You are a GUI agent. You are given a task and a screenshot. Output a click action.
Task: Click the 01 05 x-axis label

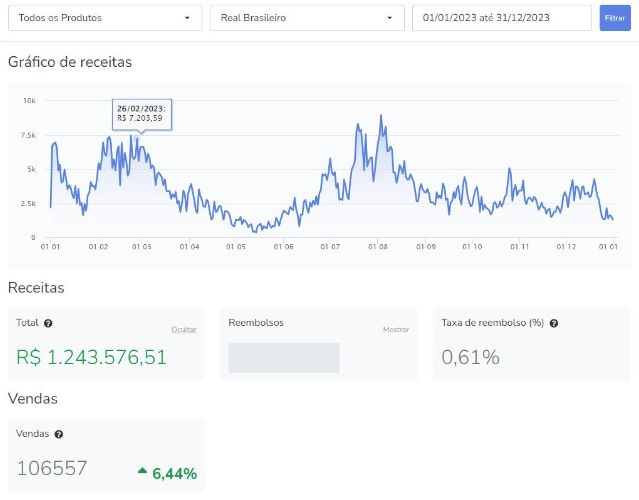click(236, 247)
